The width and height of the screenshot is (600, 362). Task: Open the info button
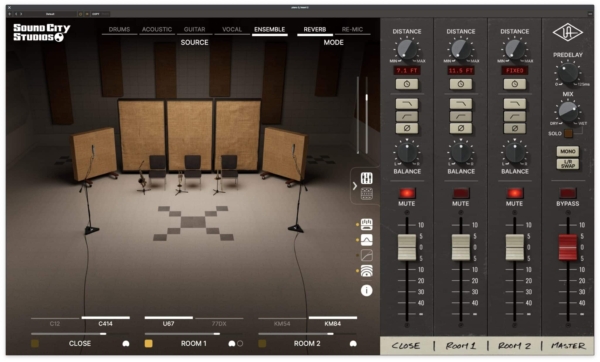coord(367,290)
